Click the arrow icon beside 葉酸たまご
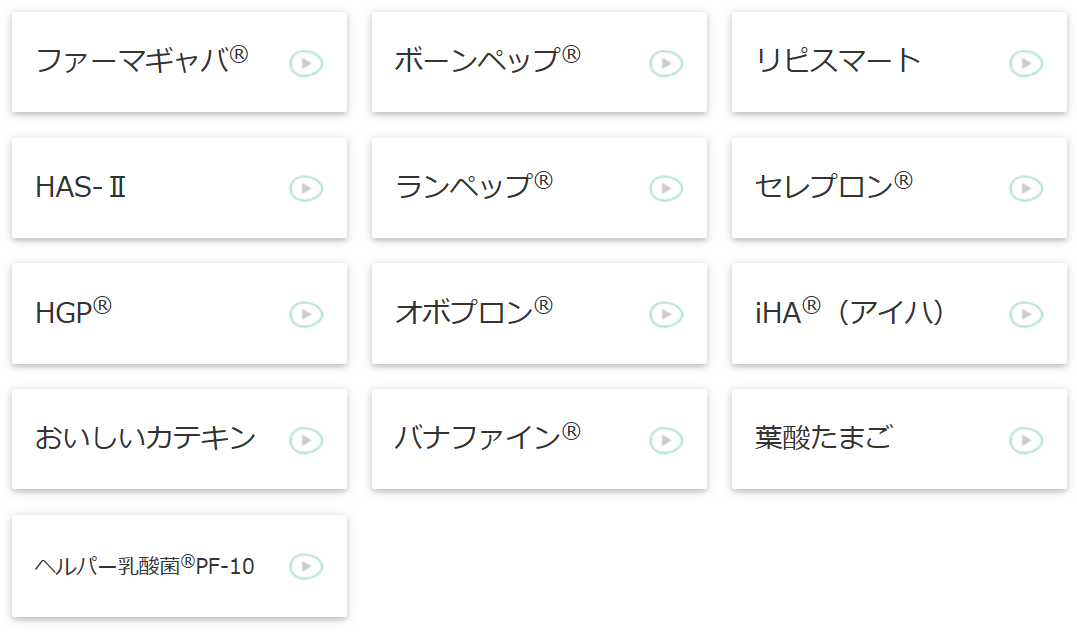Image resolution: width=1077 pixels, height=638 pixels. (1026, 440)
